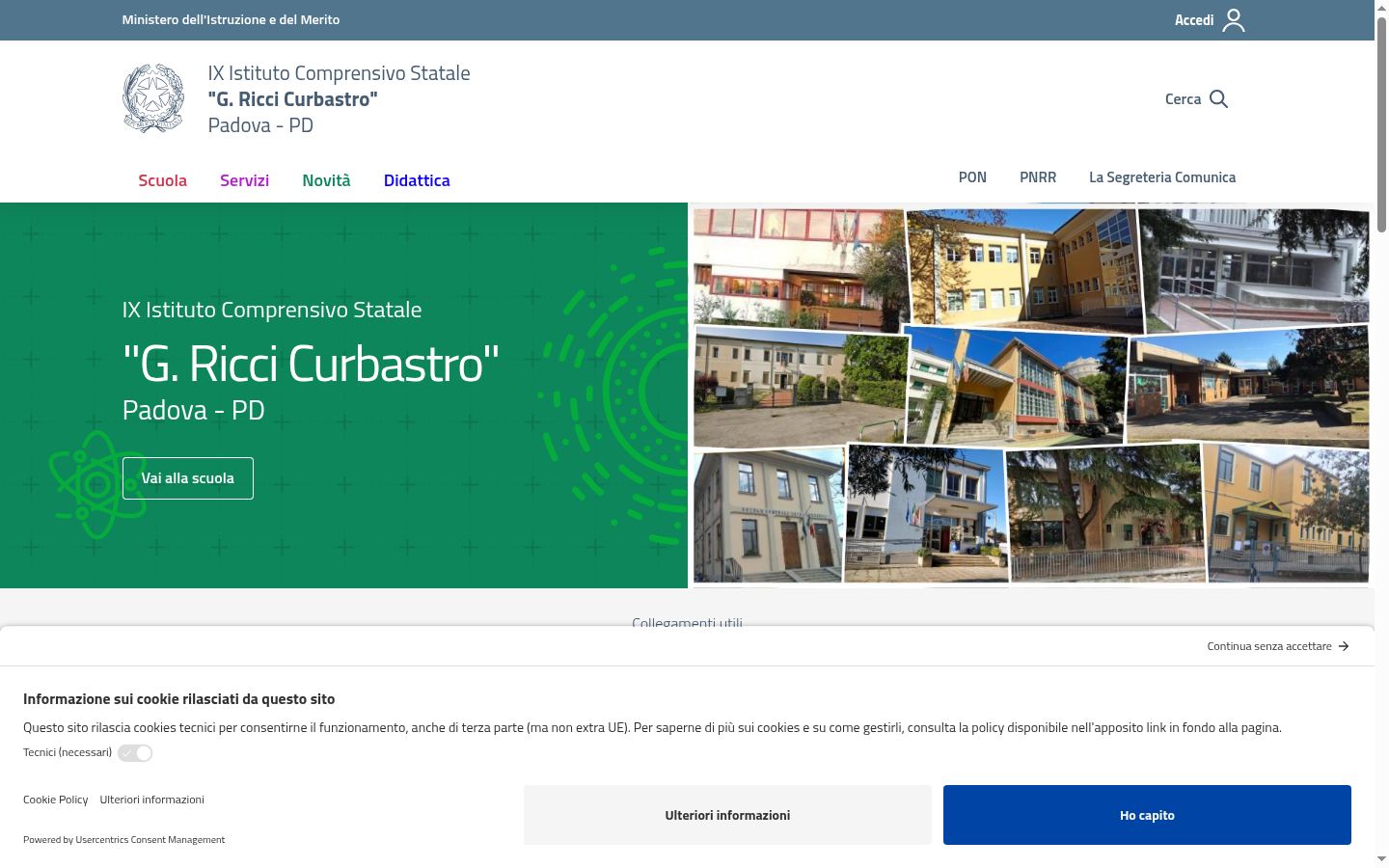Toggle the Tecnici (necessari) cookie switch
Screen dimensions: 1389x868
(135, 753)
